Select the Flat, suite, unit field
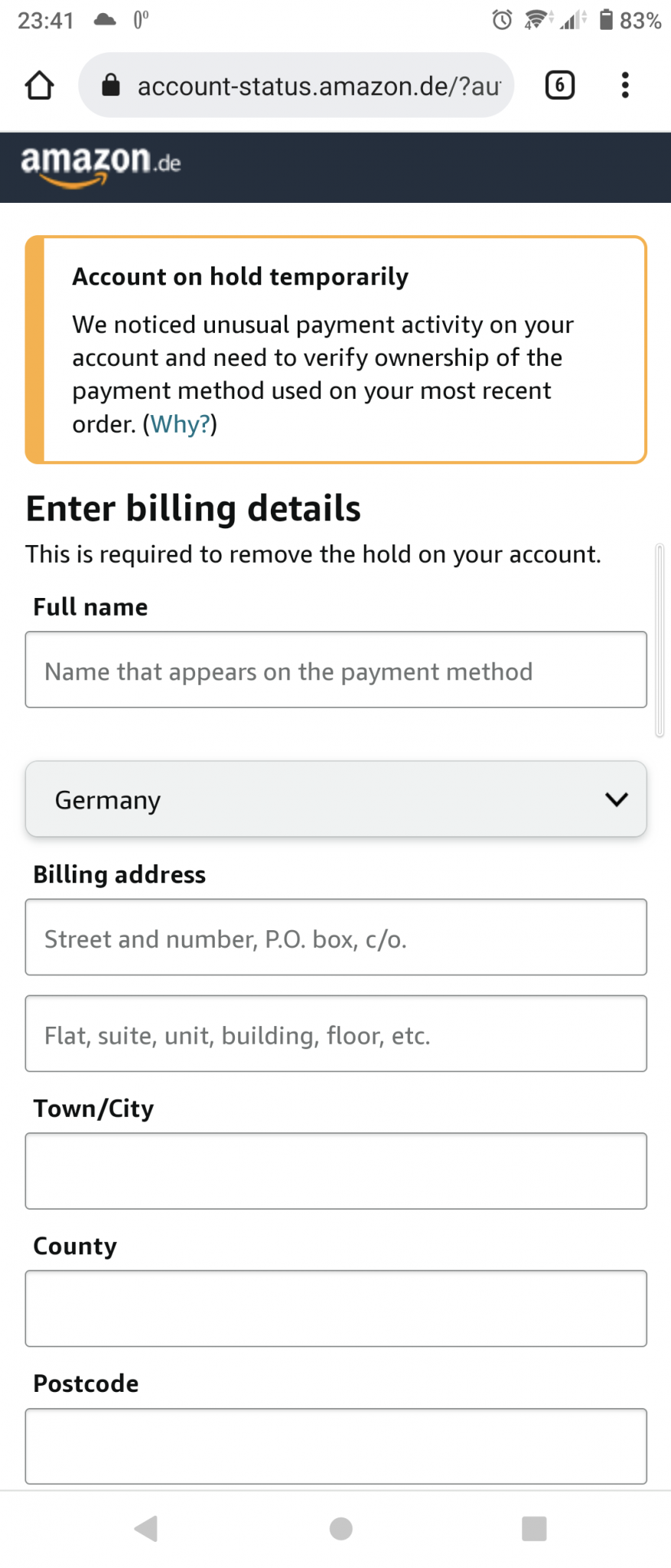The width and height of the screenshot is (671, 1568). point(336,1034)
